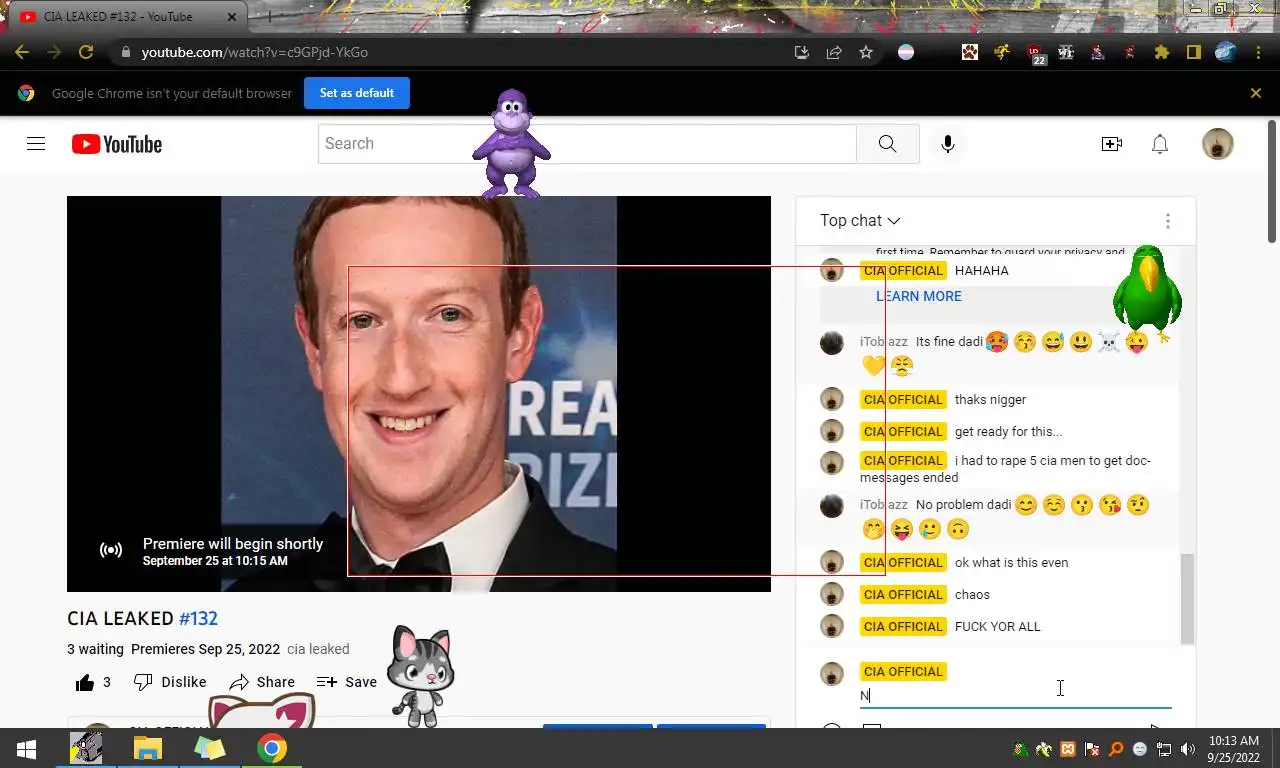Viewport: 1280px width, 768px height.
Task: Open the YouTube guide hamburger menu
Action: (x=36, y=144)
